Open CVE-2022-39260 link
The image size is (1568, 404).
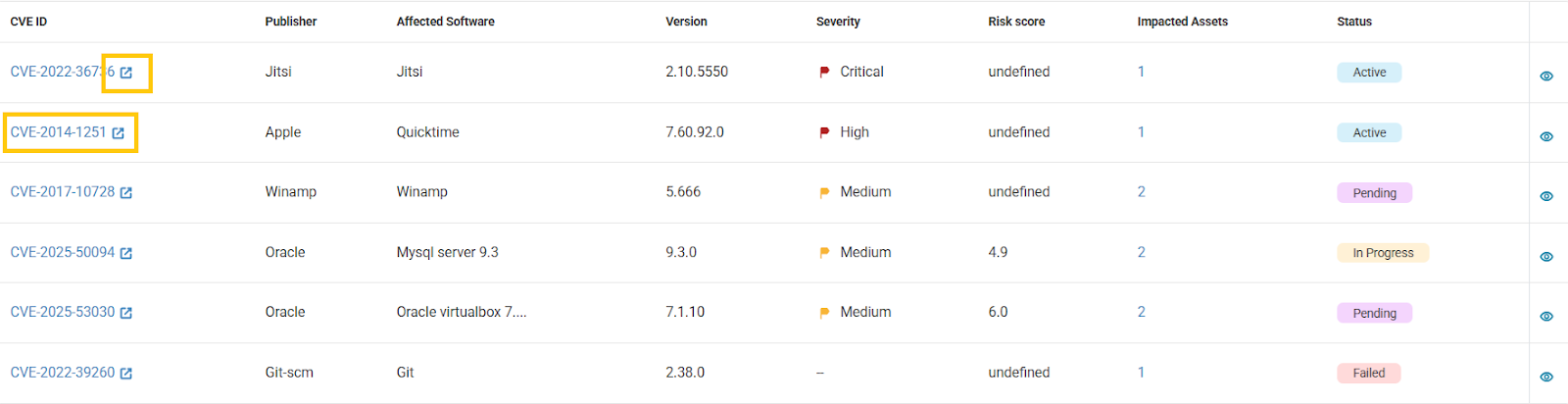pyautogui.click(x=63, y=373)
